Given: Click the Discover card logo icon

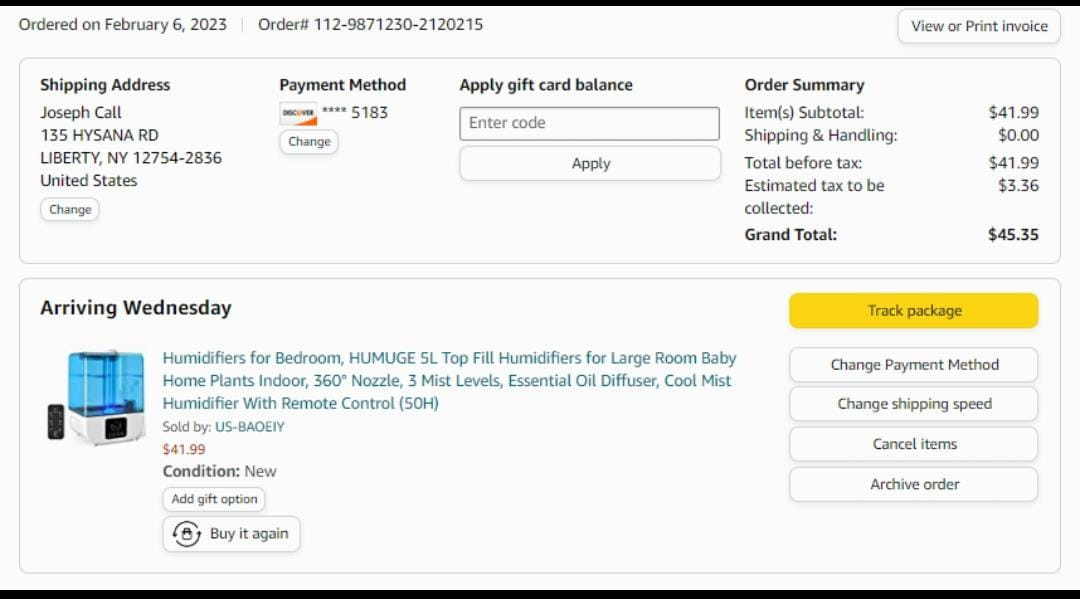Looking at the screenshot, I should 298,114.
